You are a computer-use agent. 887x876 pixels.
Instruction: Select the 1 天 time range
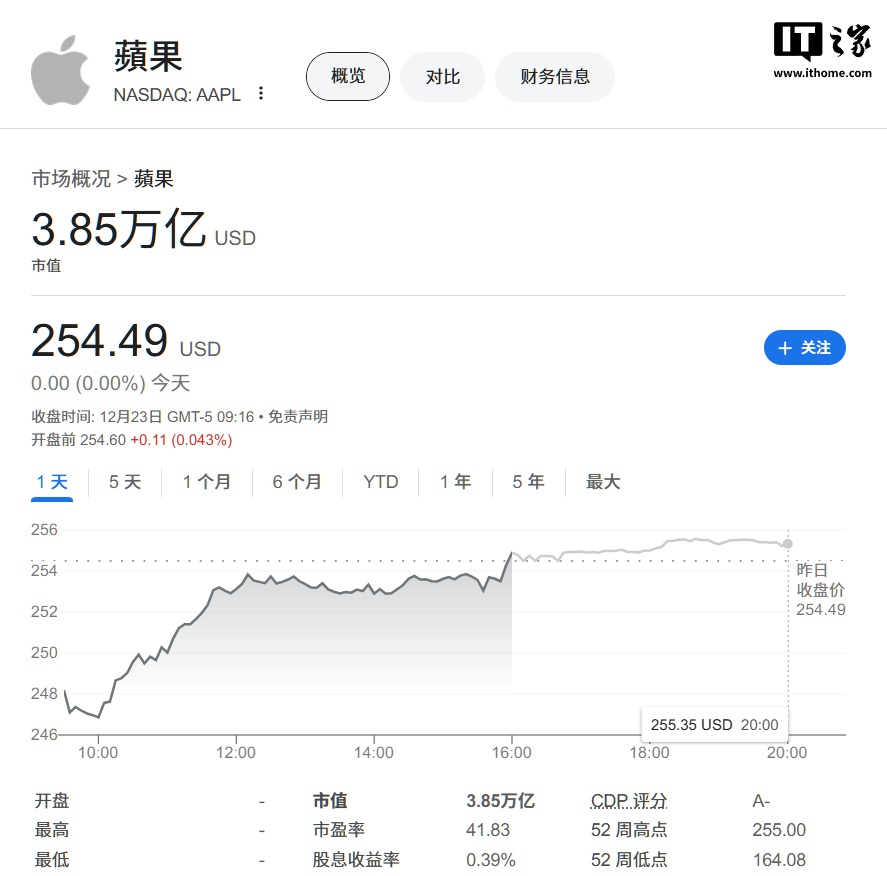(52, 482)
